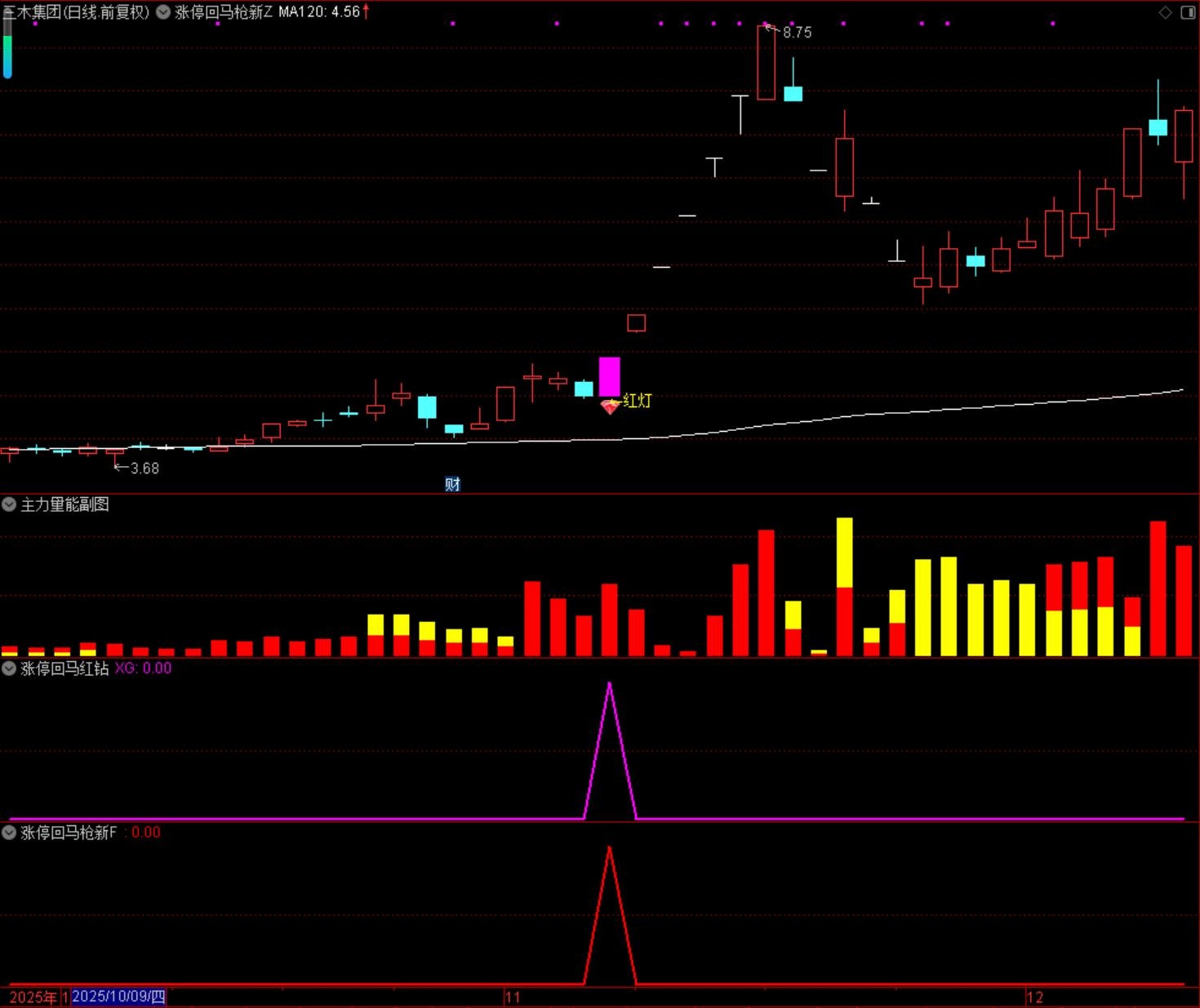Select the 涨停回马枪新F indicator title

click(x=69, y=833)
